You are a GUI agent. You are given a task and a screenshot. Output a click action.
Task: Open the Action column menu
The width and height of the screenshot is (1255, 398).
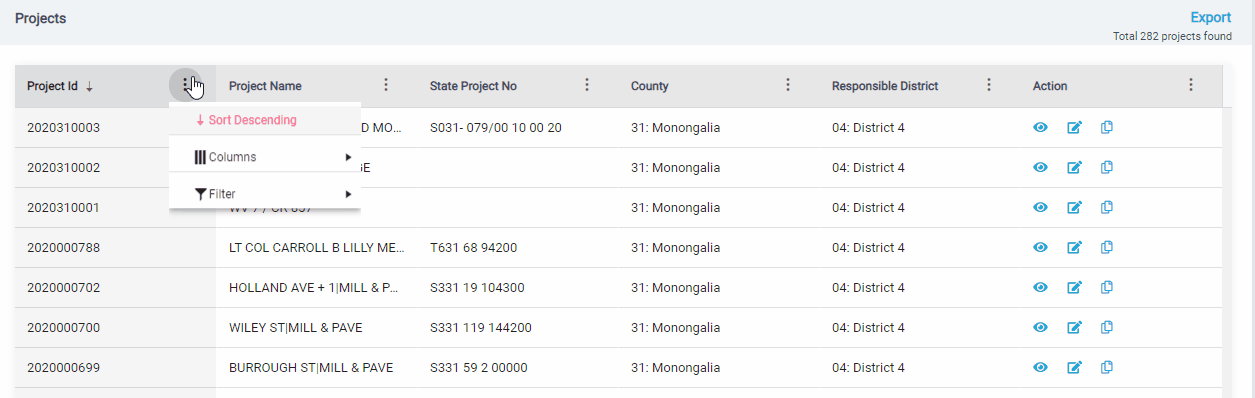tap(1190, 85)
